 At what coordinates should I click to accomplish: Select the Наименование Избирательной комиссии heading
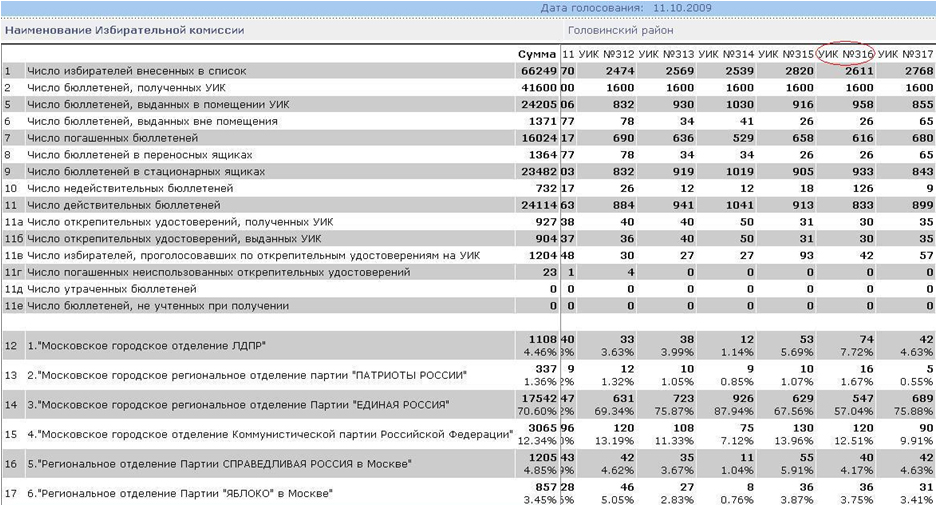[x=125, y=30]
